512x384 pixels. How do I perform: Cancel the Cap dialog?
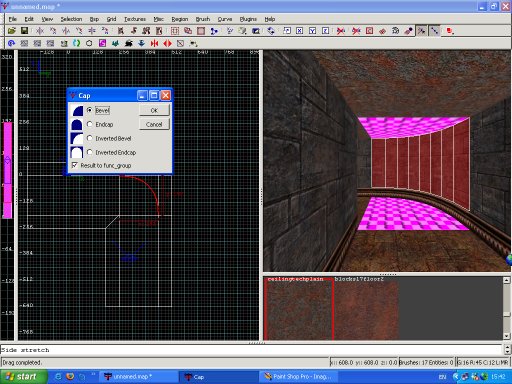point(154,124)
